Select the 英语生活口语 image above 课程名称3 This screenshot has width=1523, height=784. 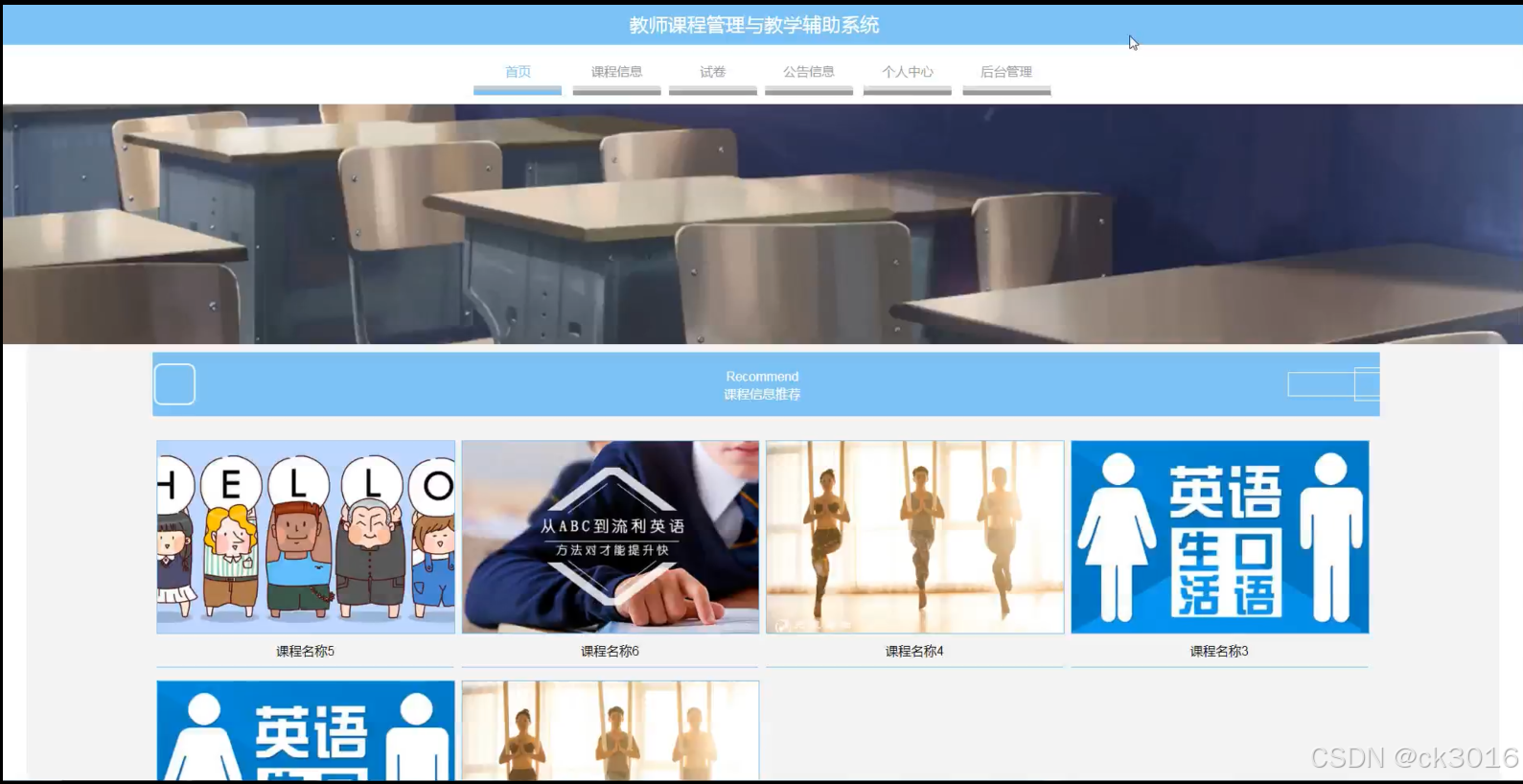click(x=1220, y=537)
